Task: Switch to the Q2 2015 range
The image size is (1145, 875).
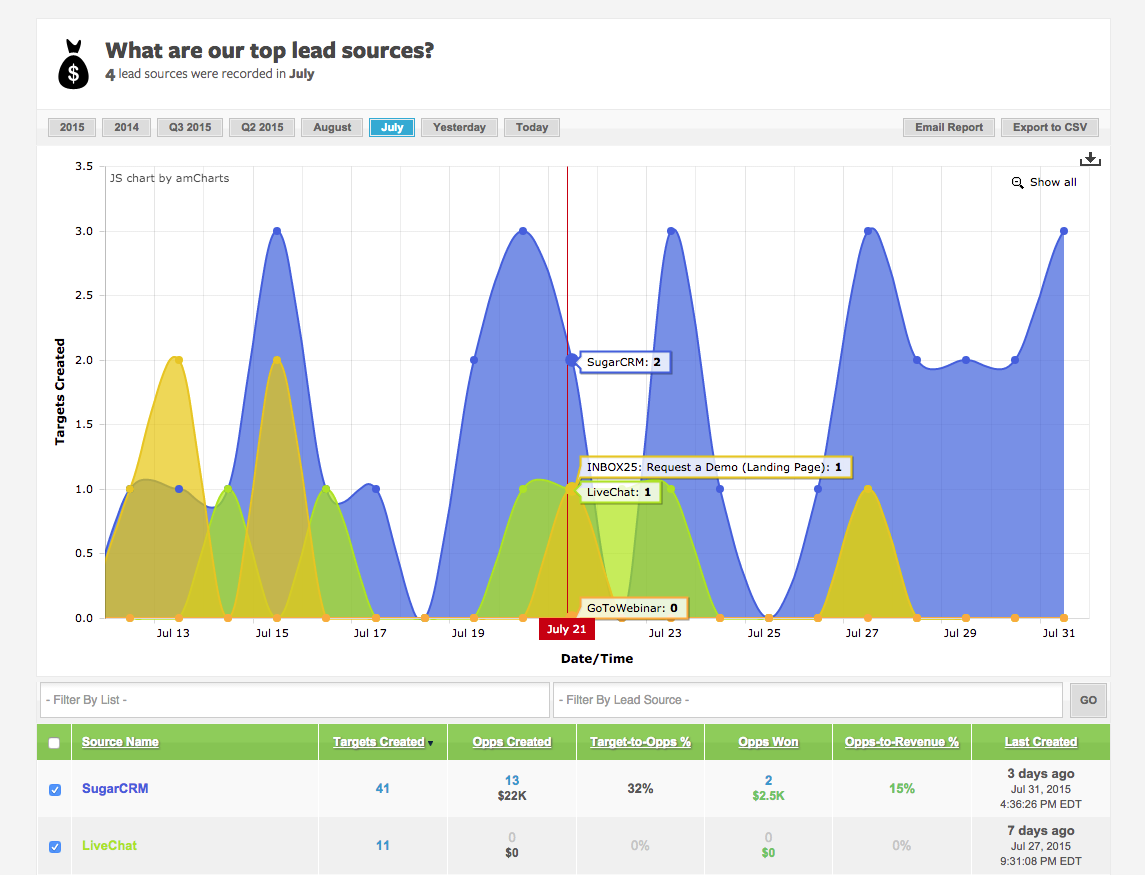Action: pyautogui.click(x=262, y=127)
